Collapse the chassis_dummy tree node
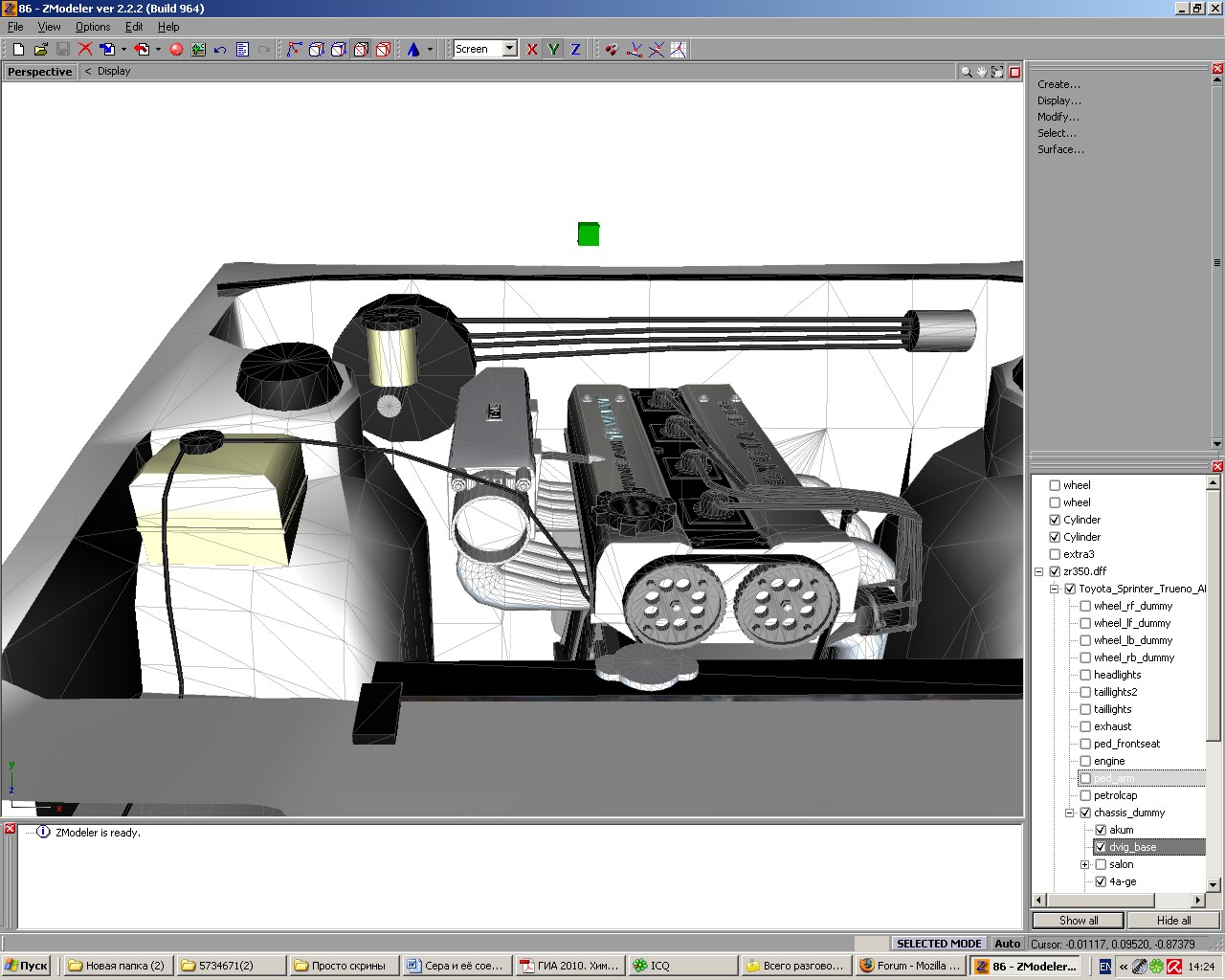Image resolution: width=1225 pixels, height=980 pixels. click(1070, 813)
